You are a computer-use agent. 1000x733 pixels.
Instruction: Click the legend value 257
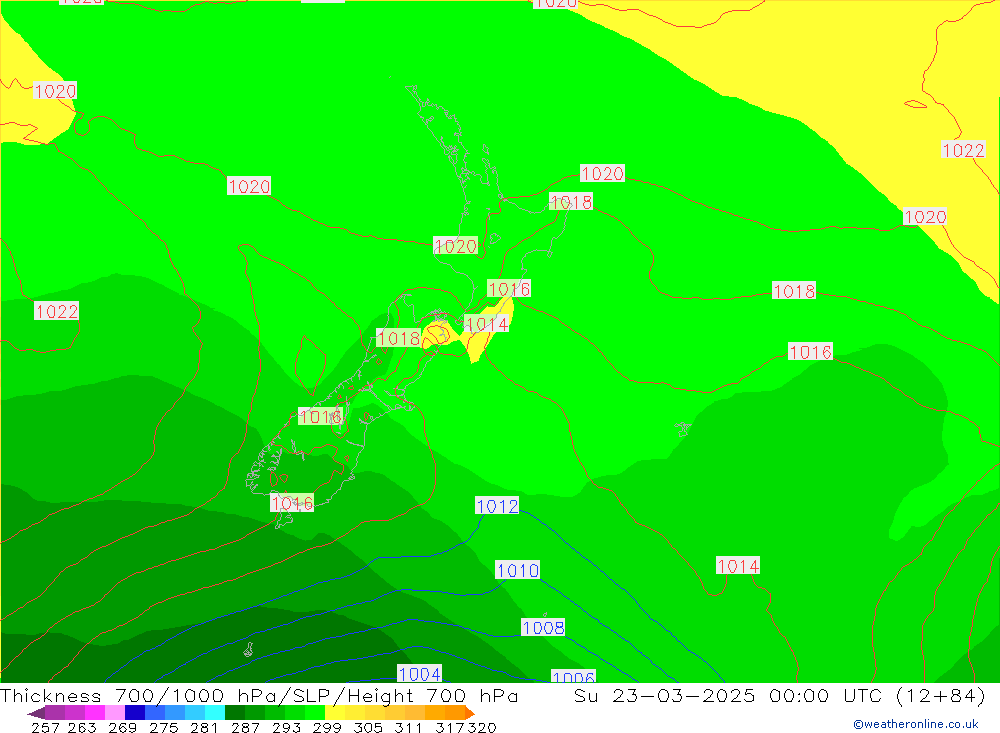(x=45, y=727)
